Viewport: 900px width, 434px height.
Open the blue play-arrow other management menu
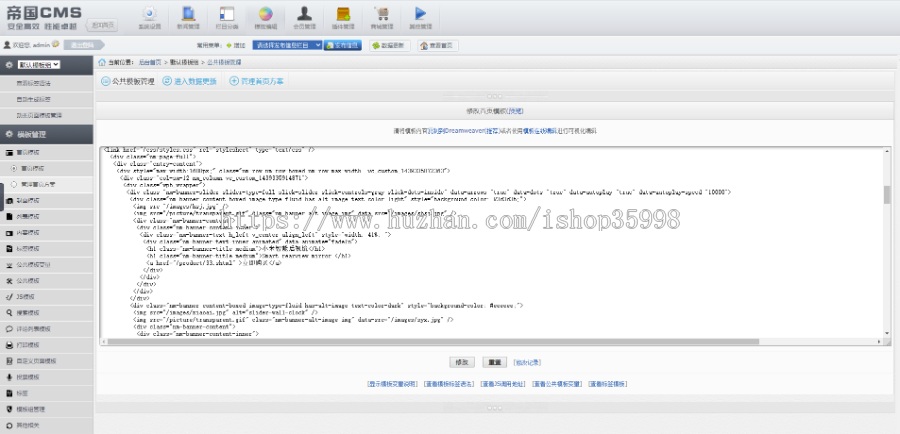pos(421,18)
